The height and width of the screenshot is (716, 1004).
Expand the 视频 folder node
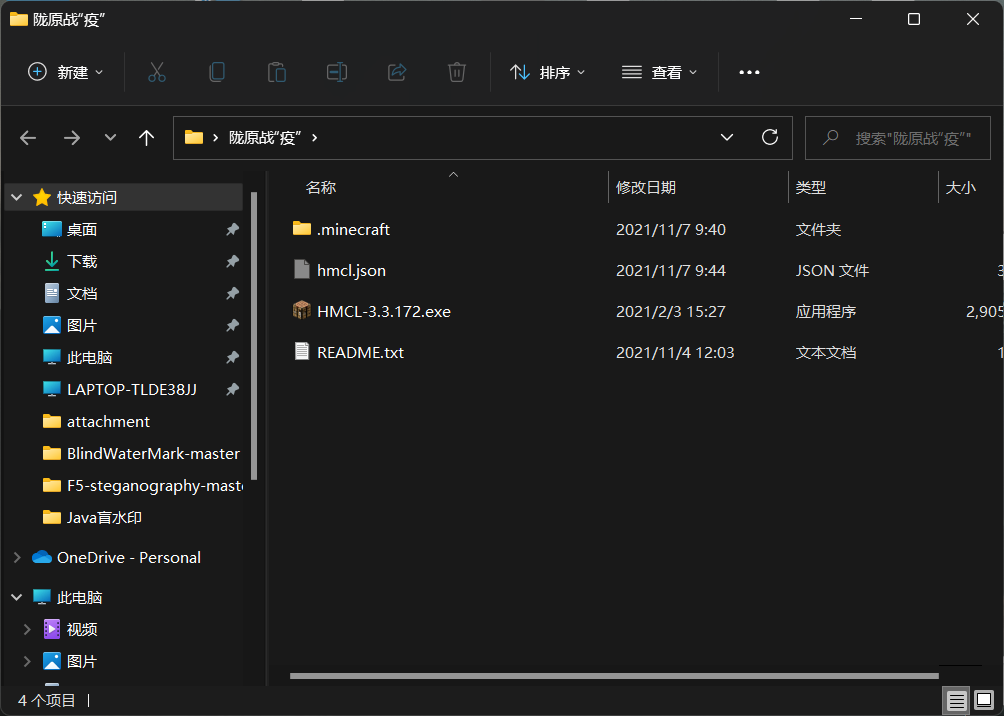(27, 630)
